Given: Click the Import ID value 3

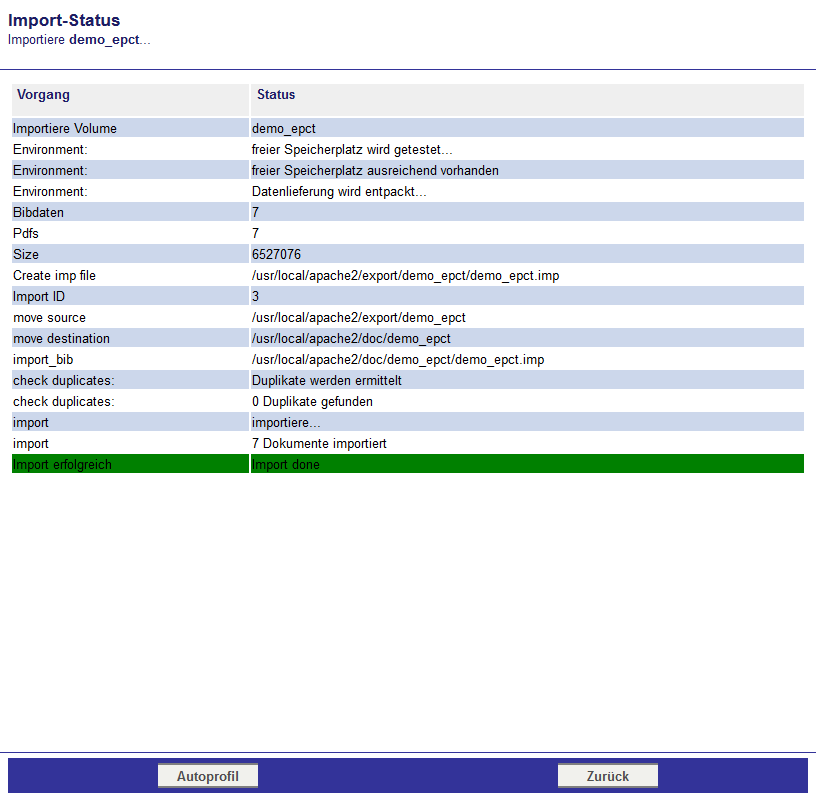Looking at the screenshot, I should tap(256, 296).
